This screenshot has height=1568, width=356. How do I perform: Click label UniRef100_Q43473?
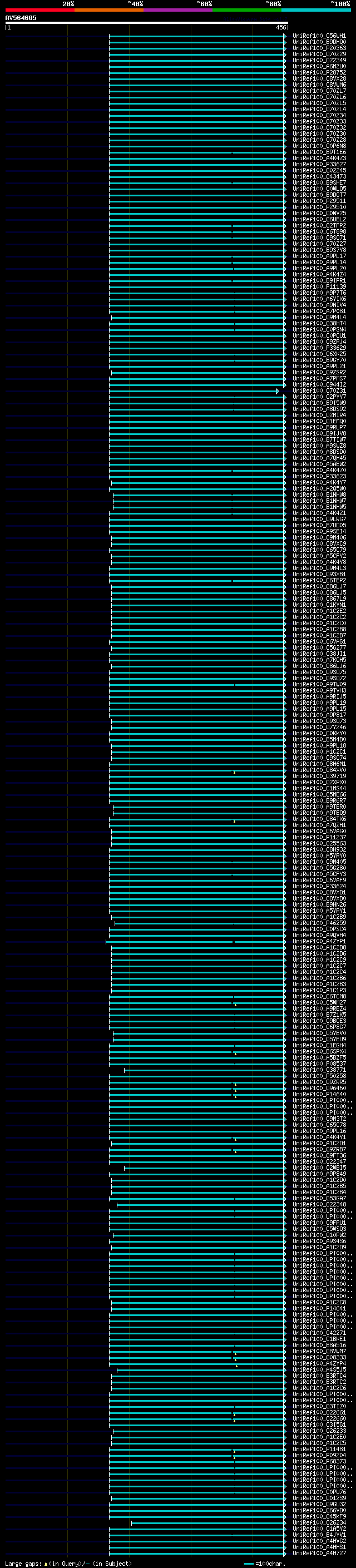point(319,176)
